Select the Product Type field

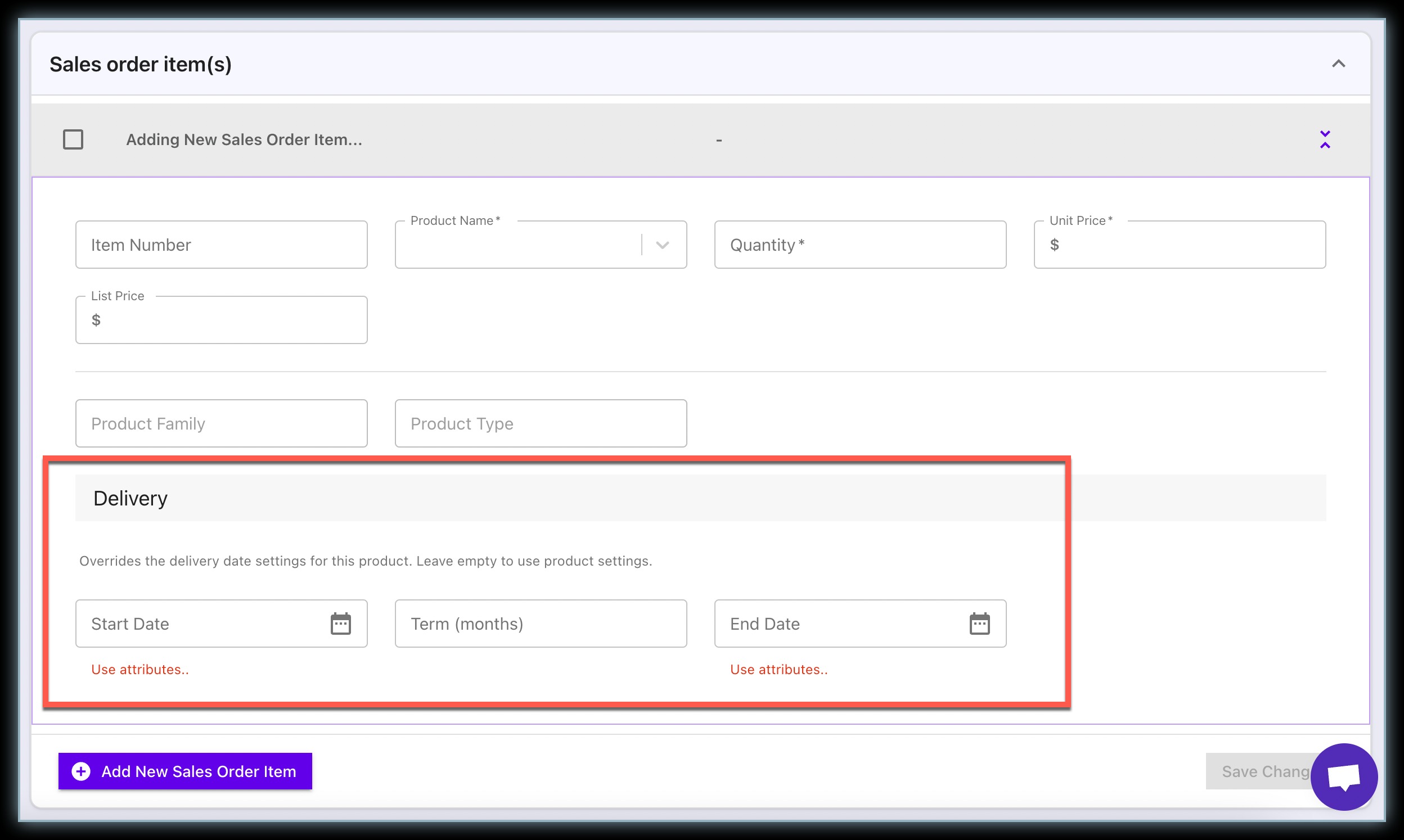(x=541, y=423)
